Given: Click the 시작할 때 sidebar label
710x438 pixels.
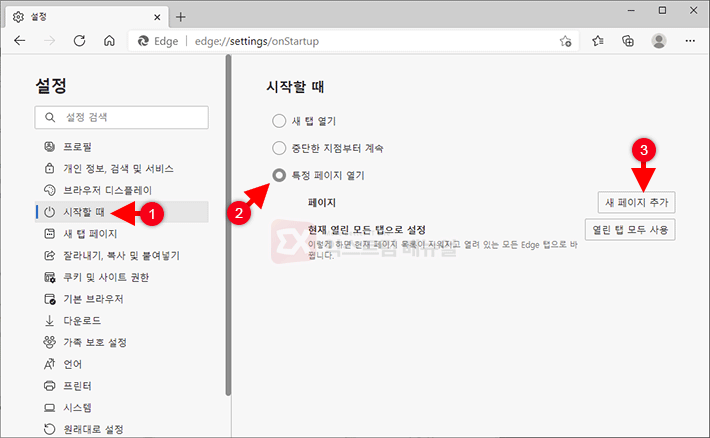Looking at the screenshot, I should click(84, 212).
